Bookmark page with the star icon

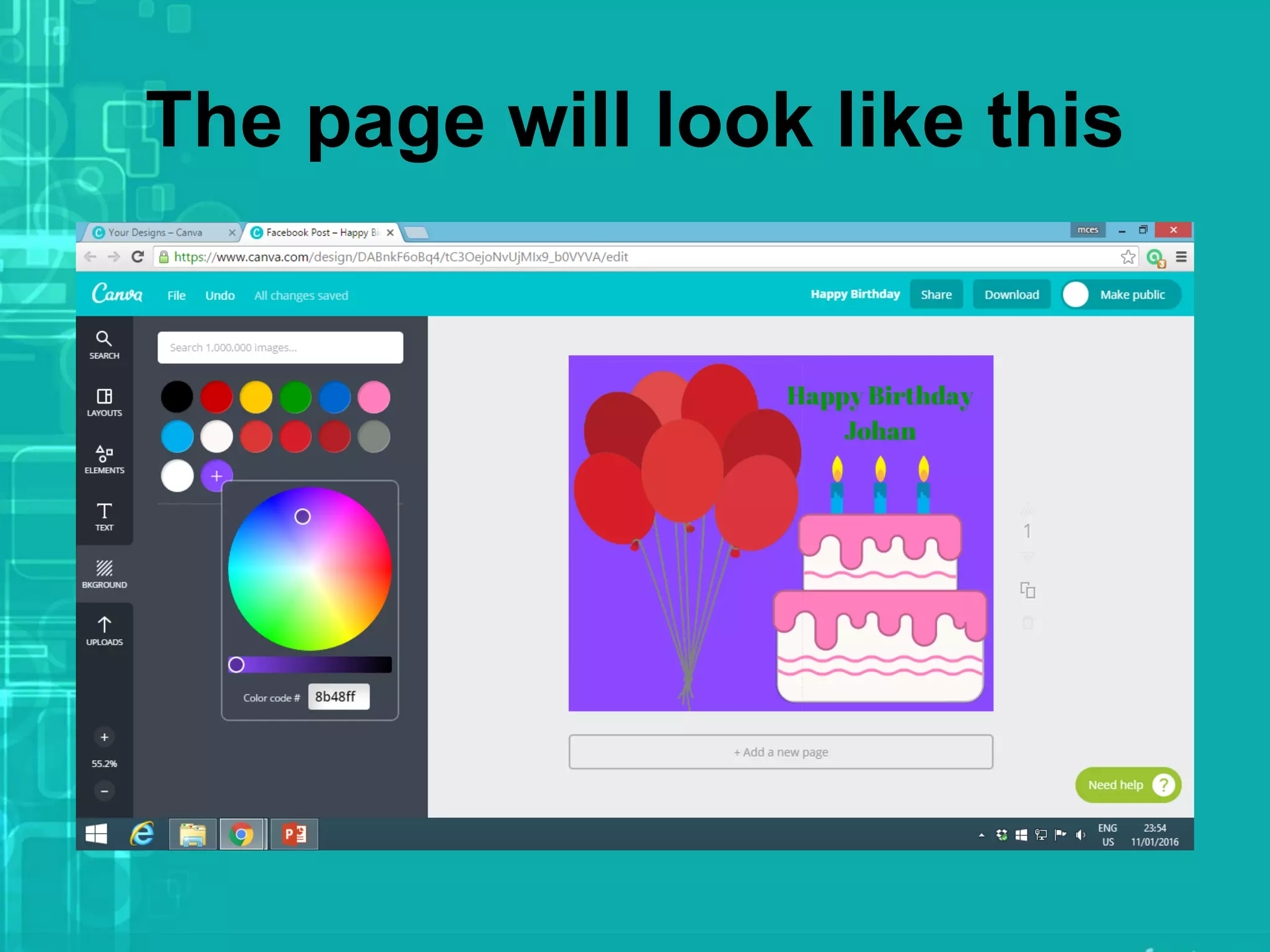coord(1127,257)
